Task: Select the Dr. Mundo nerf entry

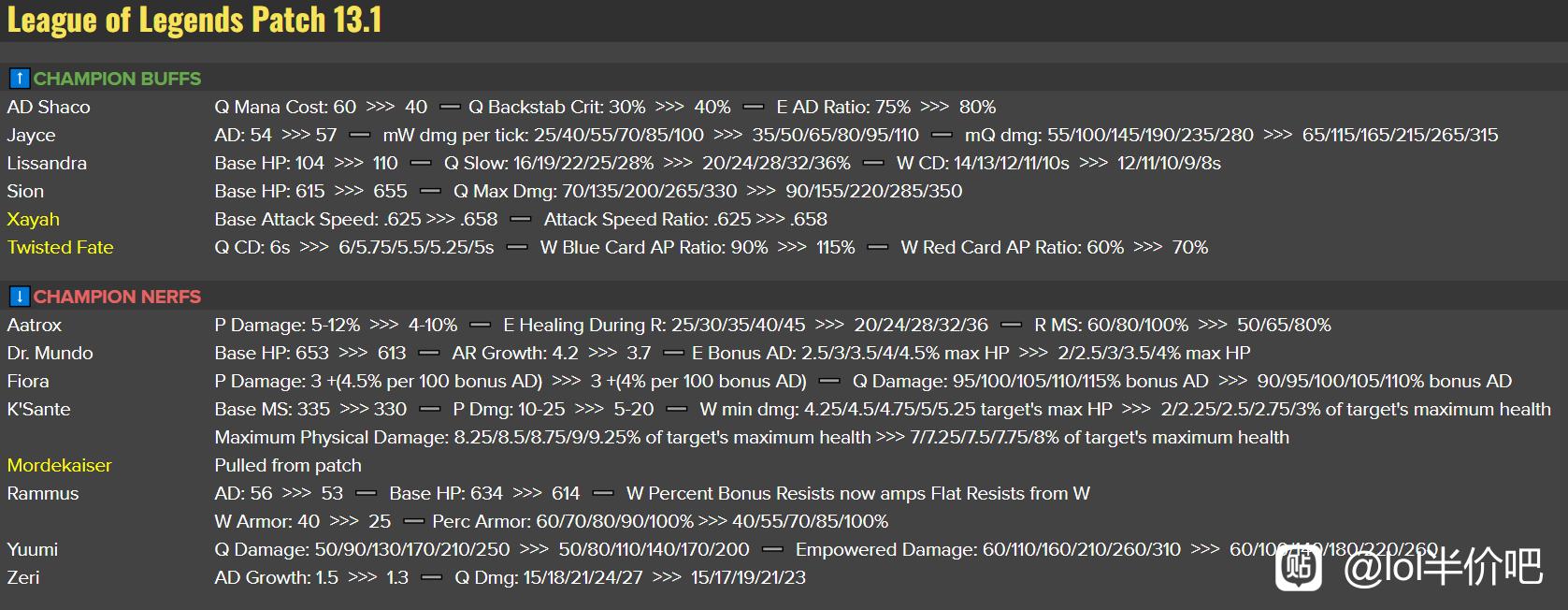Action: click(50, 353)
